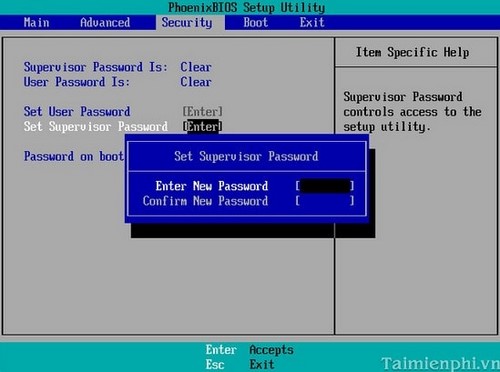Click Clear status next to User Password Is
500x372 pixels.
click(196, 82)
